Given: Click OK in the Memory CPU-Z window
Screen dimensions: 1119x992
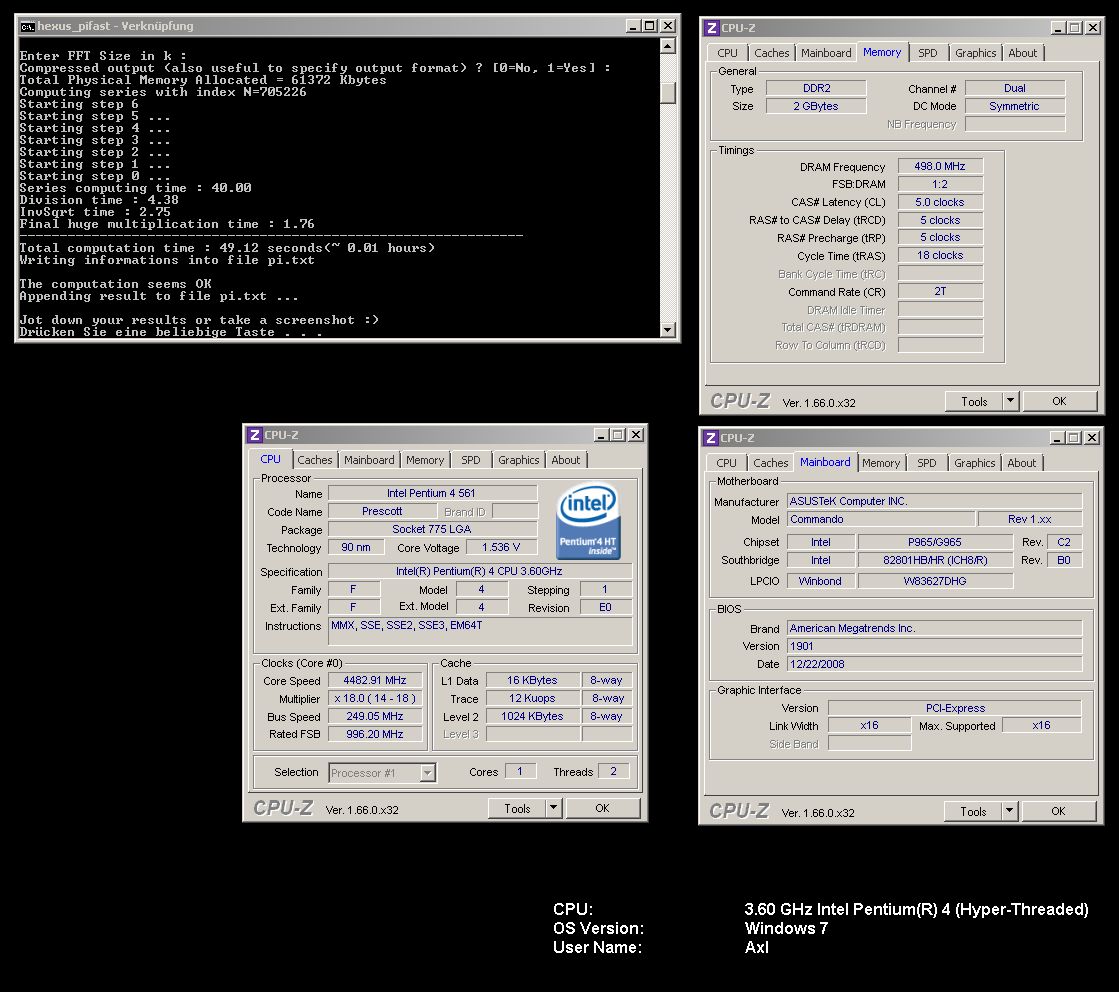Looking at the screenshot, I should (1060, 401).
